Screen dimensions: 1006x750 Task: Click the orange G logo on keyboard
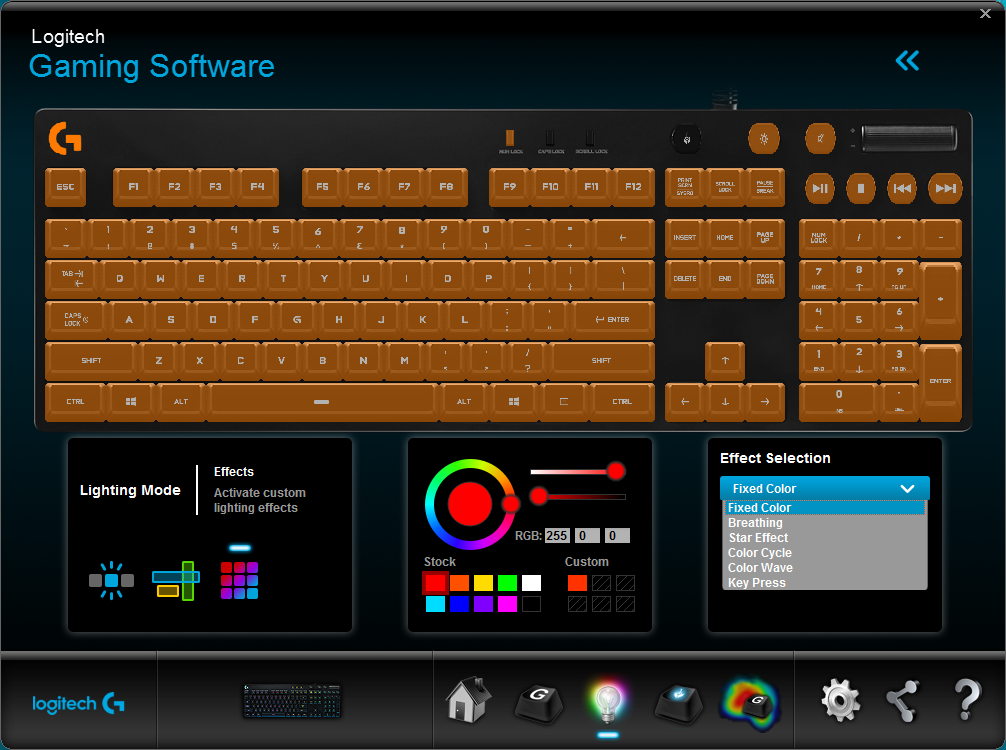coord(65,138)
